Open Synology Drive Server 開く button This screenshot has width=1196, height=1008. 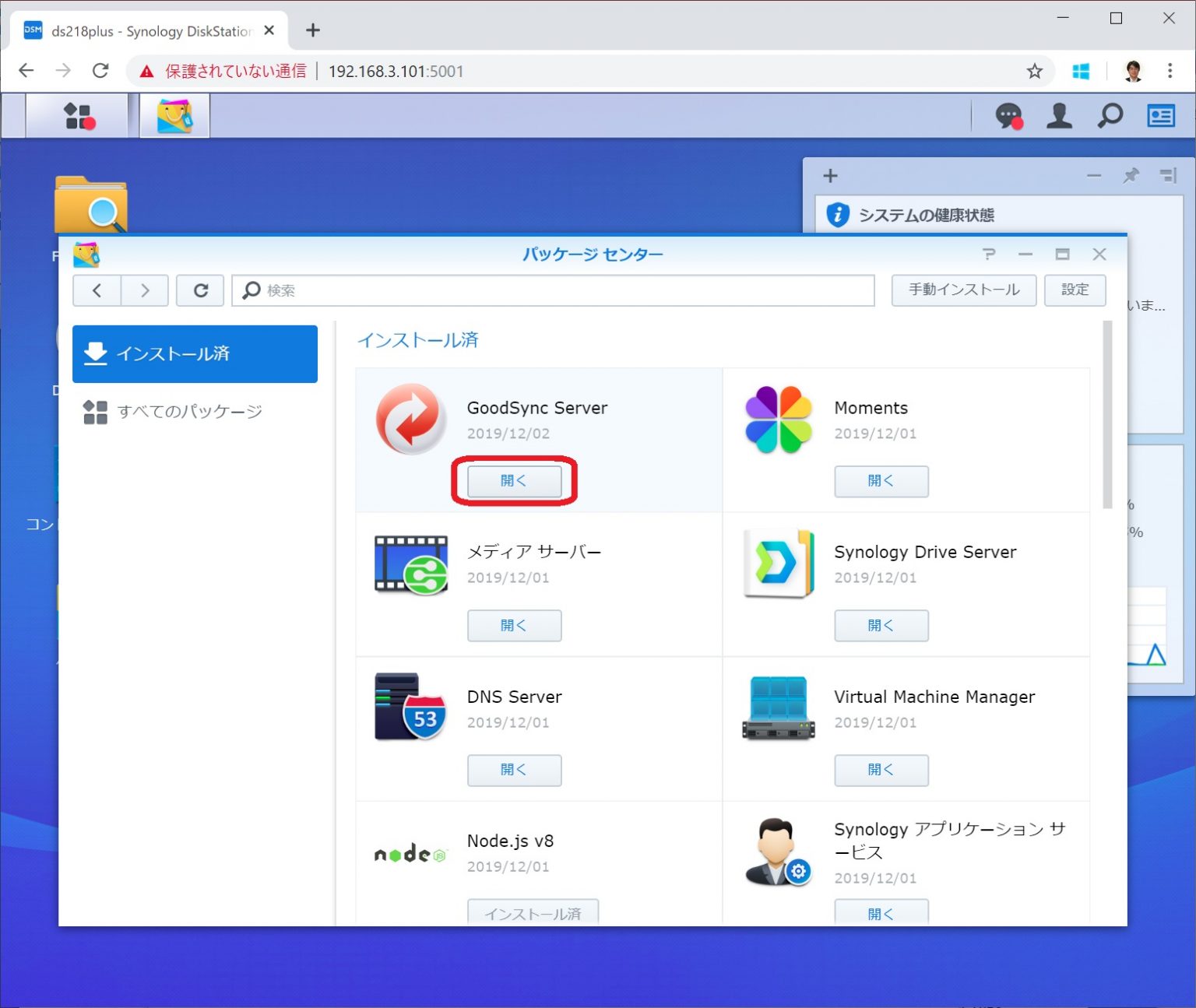coord(881,625)
